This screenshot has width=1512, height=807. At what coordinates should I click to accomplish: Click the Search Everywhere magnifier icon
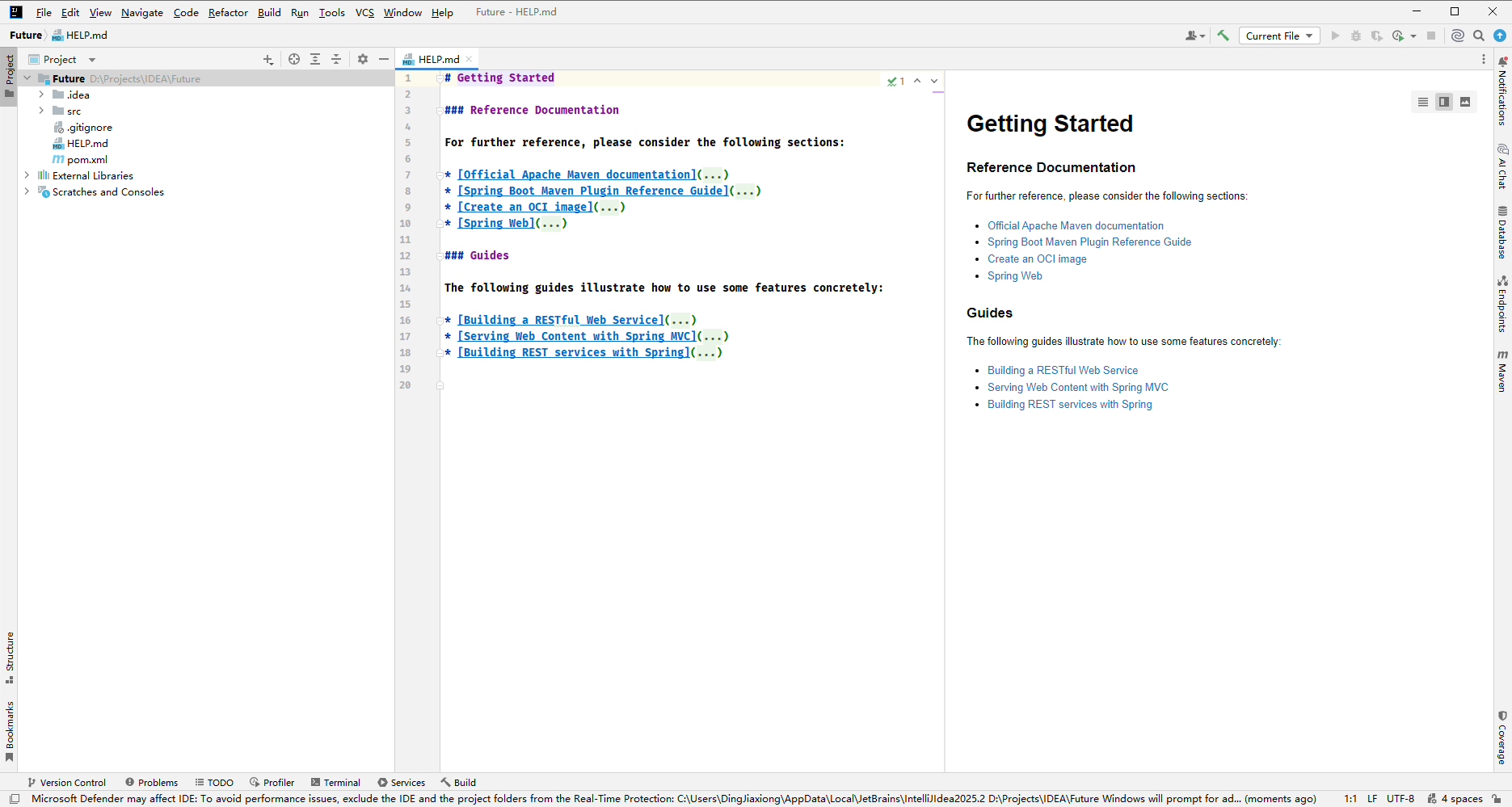click(1479, 36)
